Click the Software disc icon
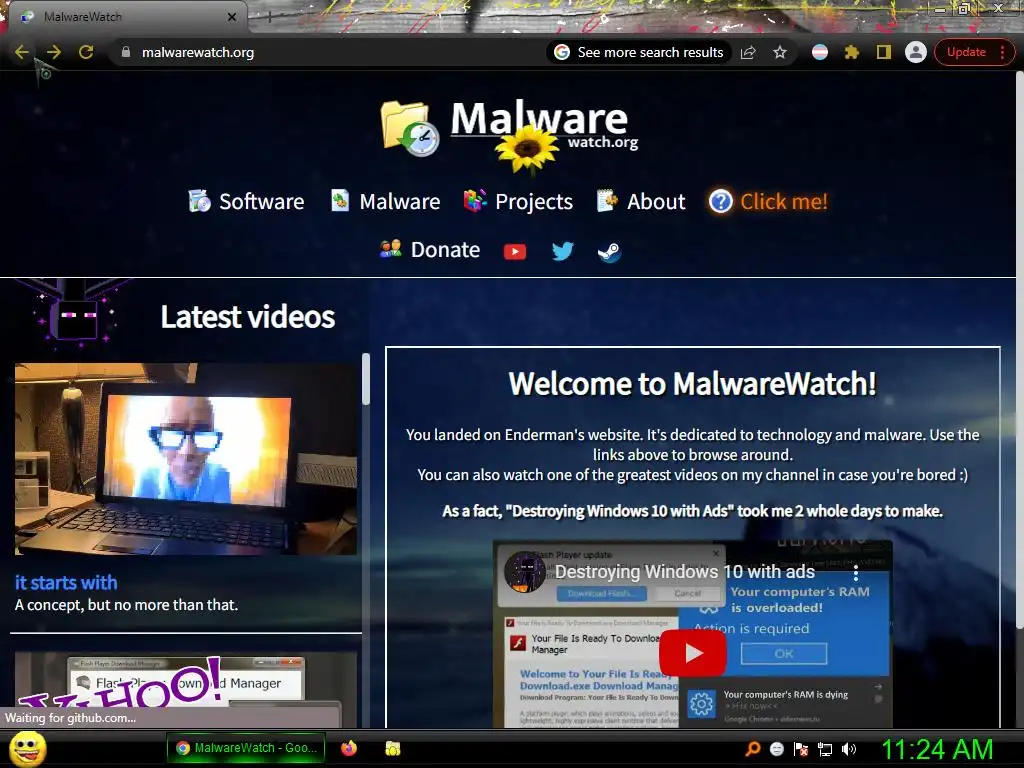Viewport: 1024px width, 768px height. click(199, 201)
